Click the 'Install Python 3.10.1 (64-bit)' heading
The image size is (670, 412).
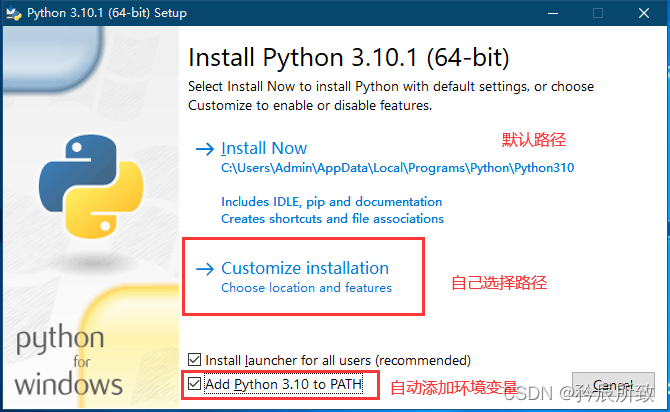click(x=349, y=56)
